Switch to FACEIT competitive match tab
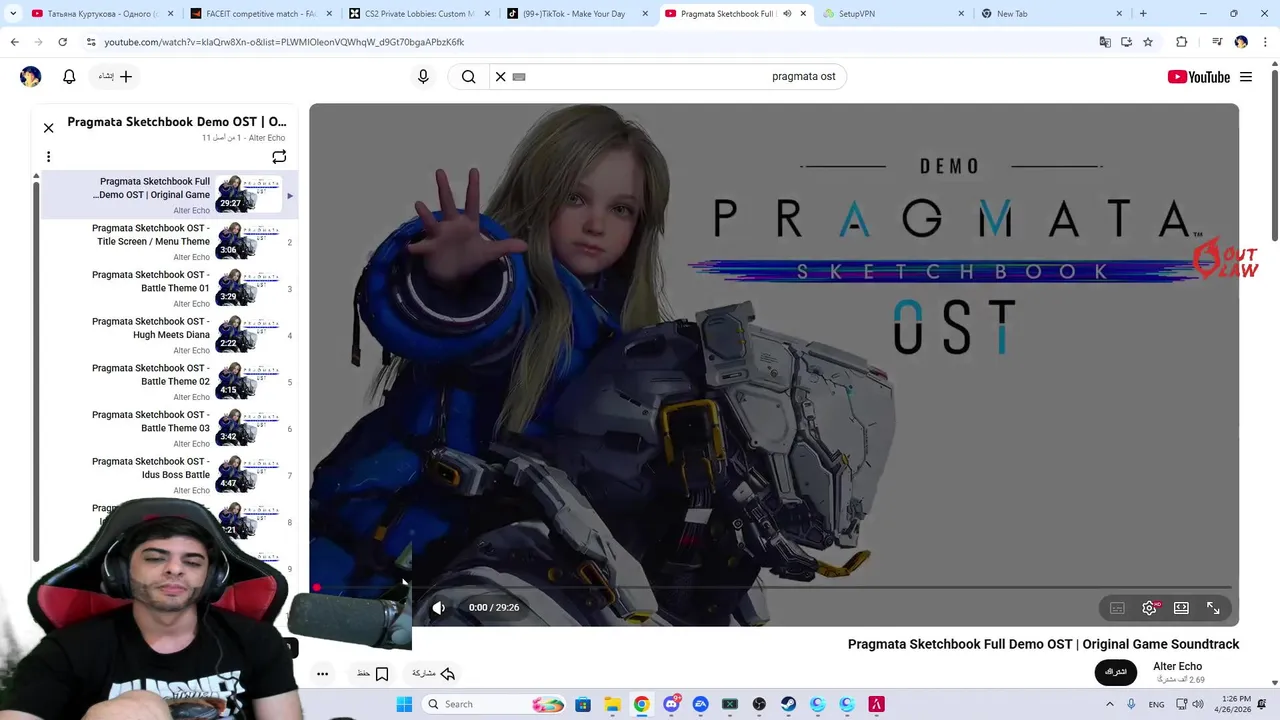Image resolution: width=1280 pixels, height=720 pixels. (260, 14)
